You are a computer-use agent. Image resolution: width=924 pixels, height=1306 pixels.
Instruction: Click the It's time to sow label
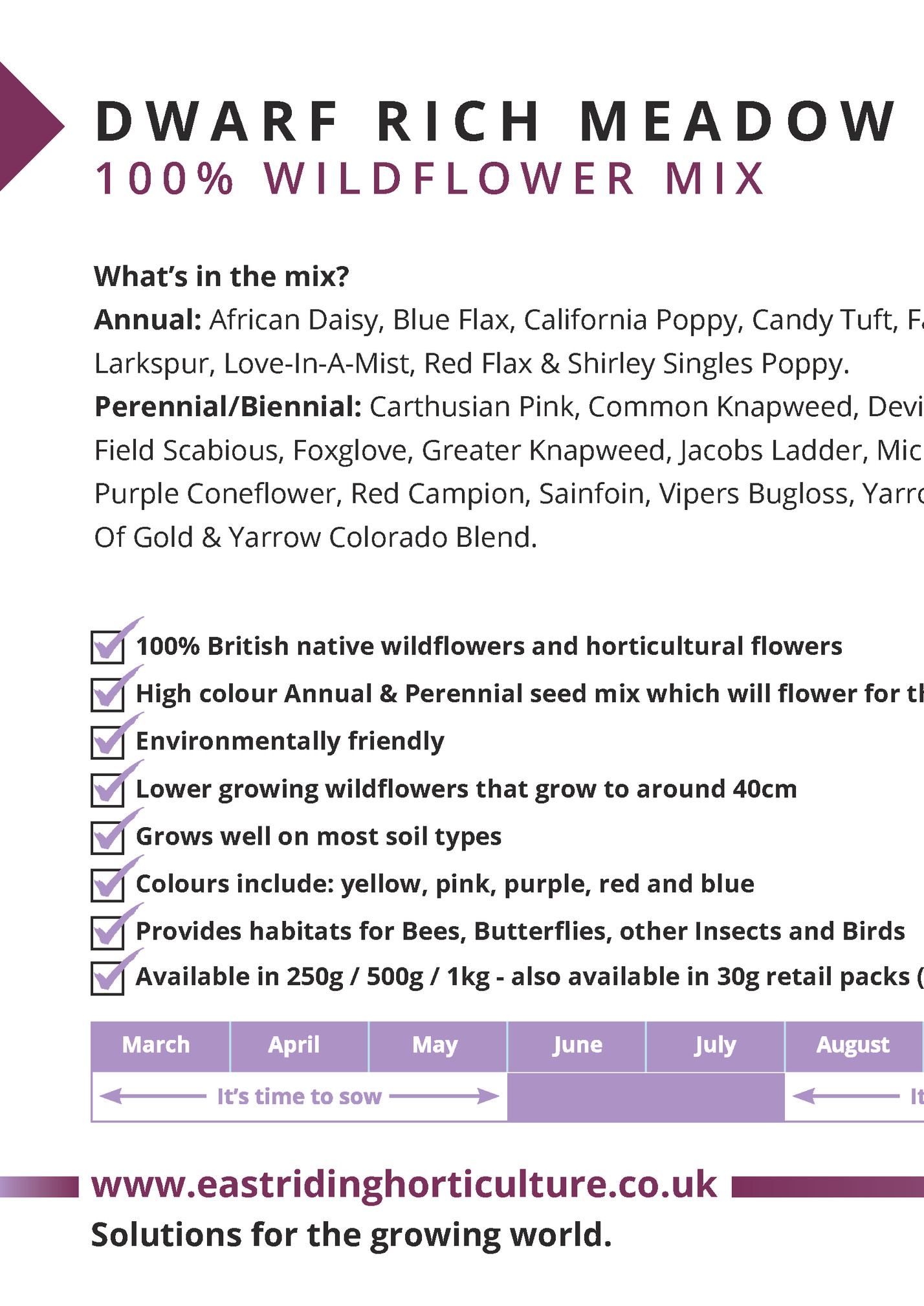click(x=299, y=1096)
